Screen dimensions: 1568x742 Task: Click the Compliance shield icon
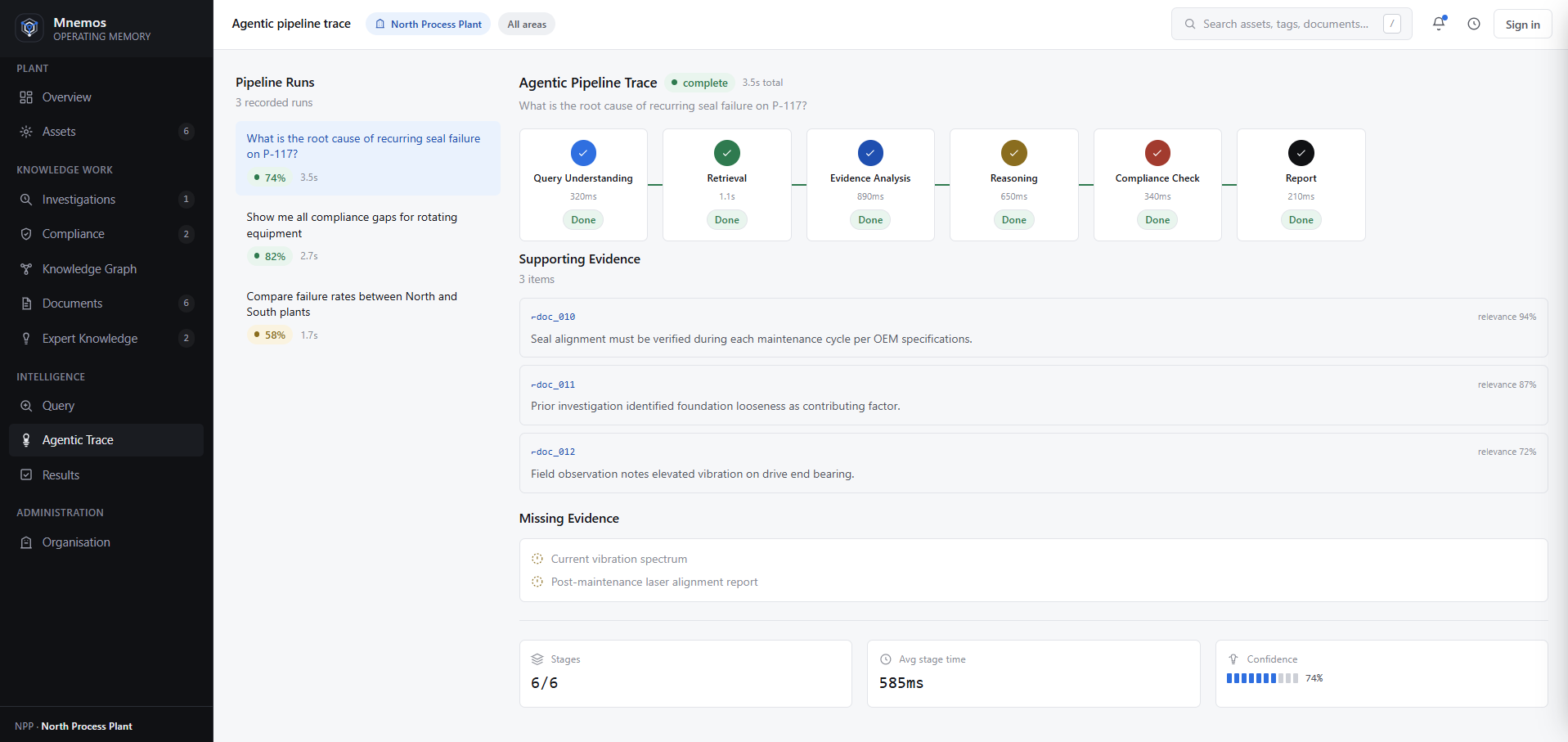[26, 234]
